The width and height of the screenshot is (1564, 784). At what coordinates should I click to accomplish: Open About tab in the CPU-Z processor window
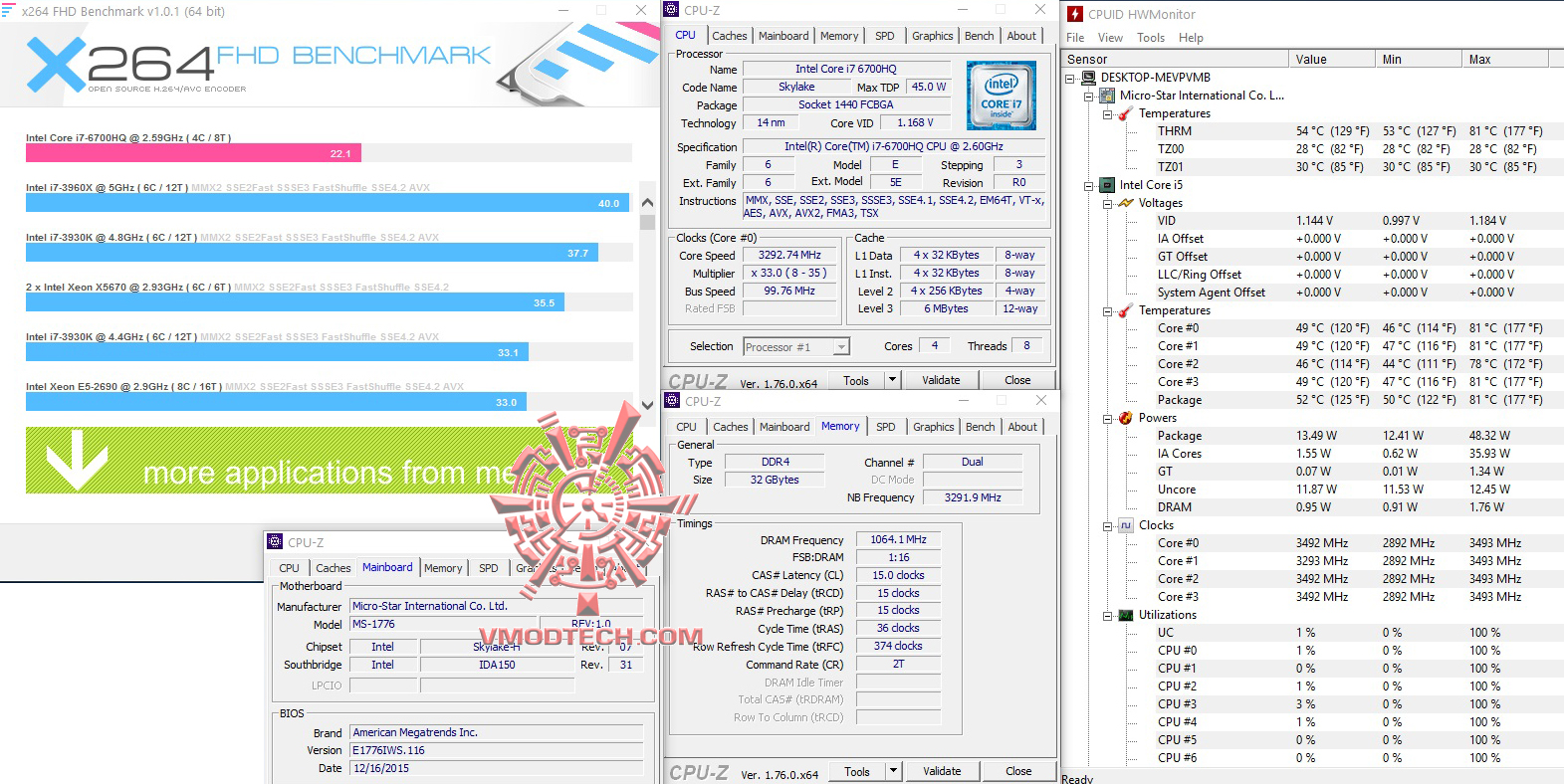point(1021,36)
